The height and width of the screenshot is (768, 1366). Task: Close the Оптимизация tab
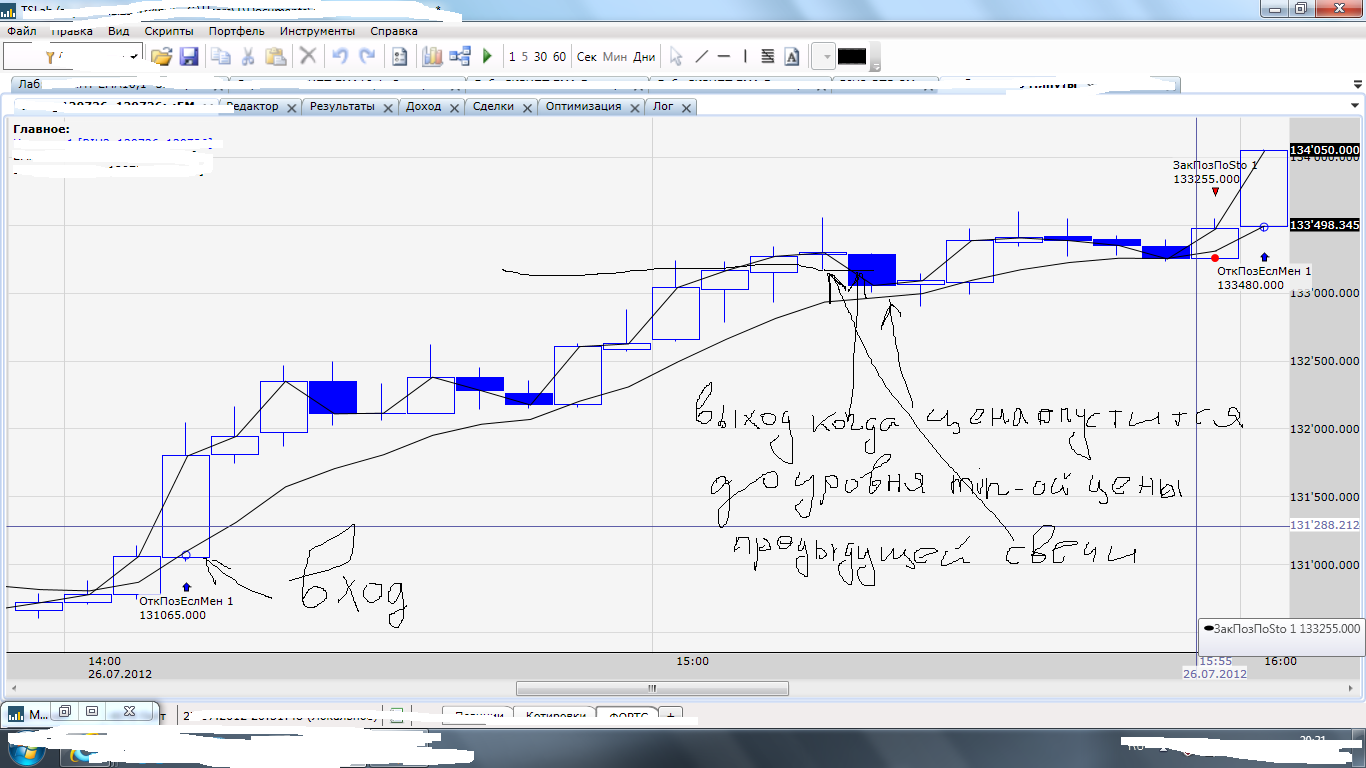[633, 107]
